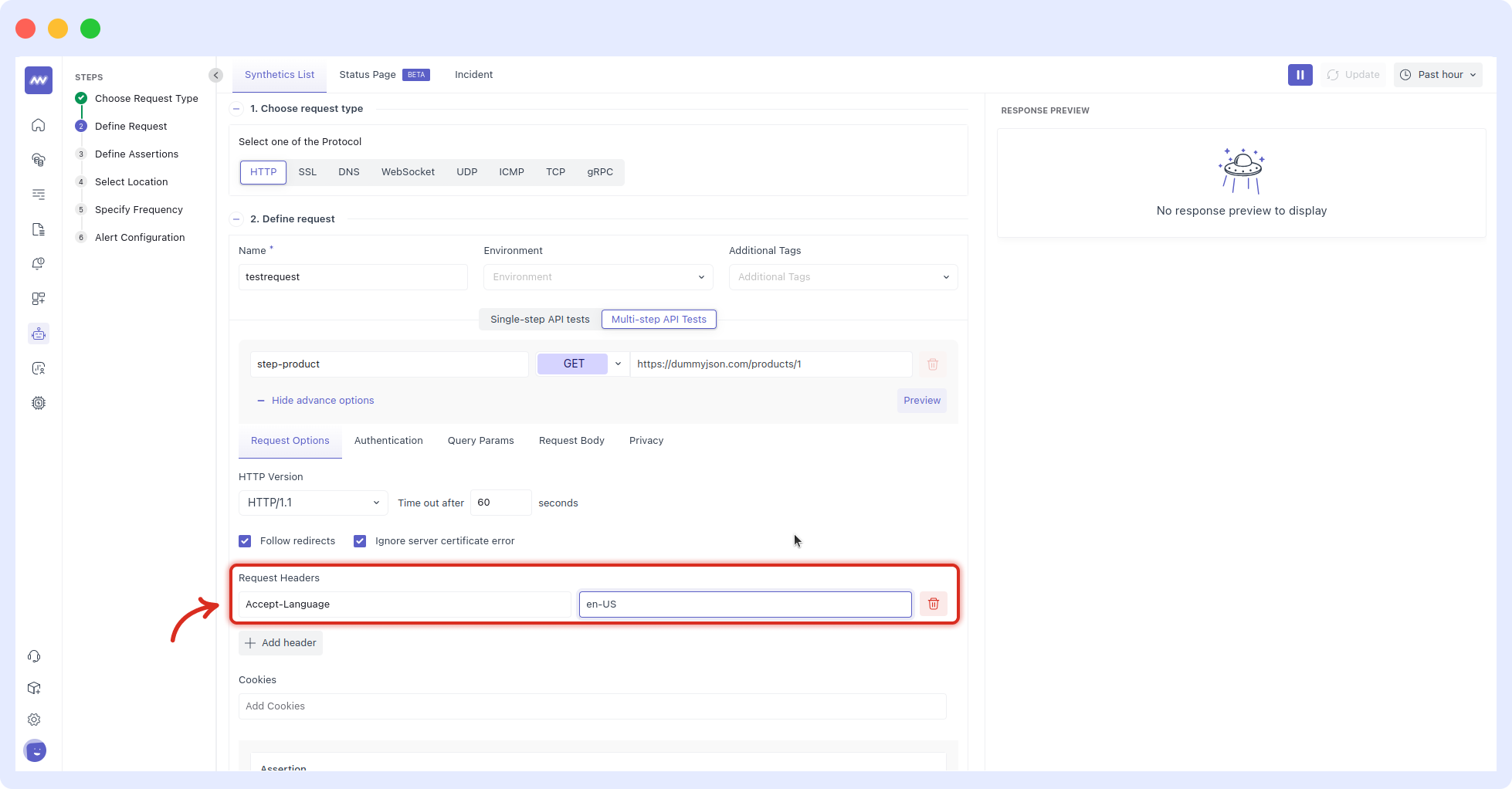The width and height of the screenshot is (1512, 789).
Task: Open the Home dashboard from the sidebar
Action: tap(38, 125)
